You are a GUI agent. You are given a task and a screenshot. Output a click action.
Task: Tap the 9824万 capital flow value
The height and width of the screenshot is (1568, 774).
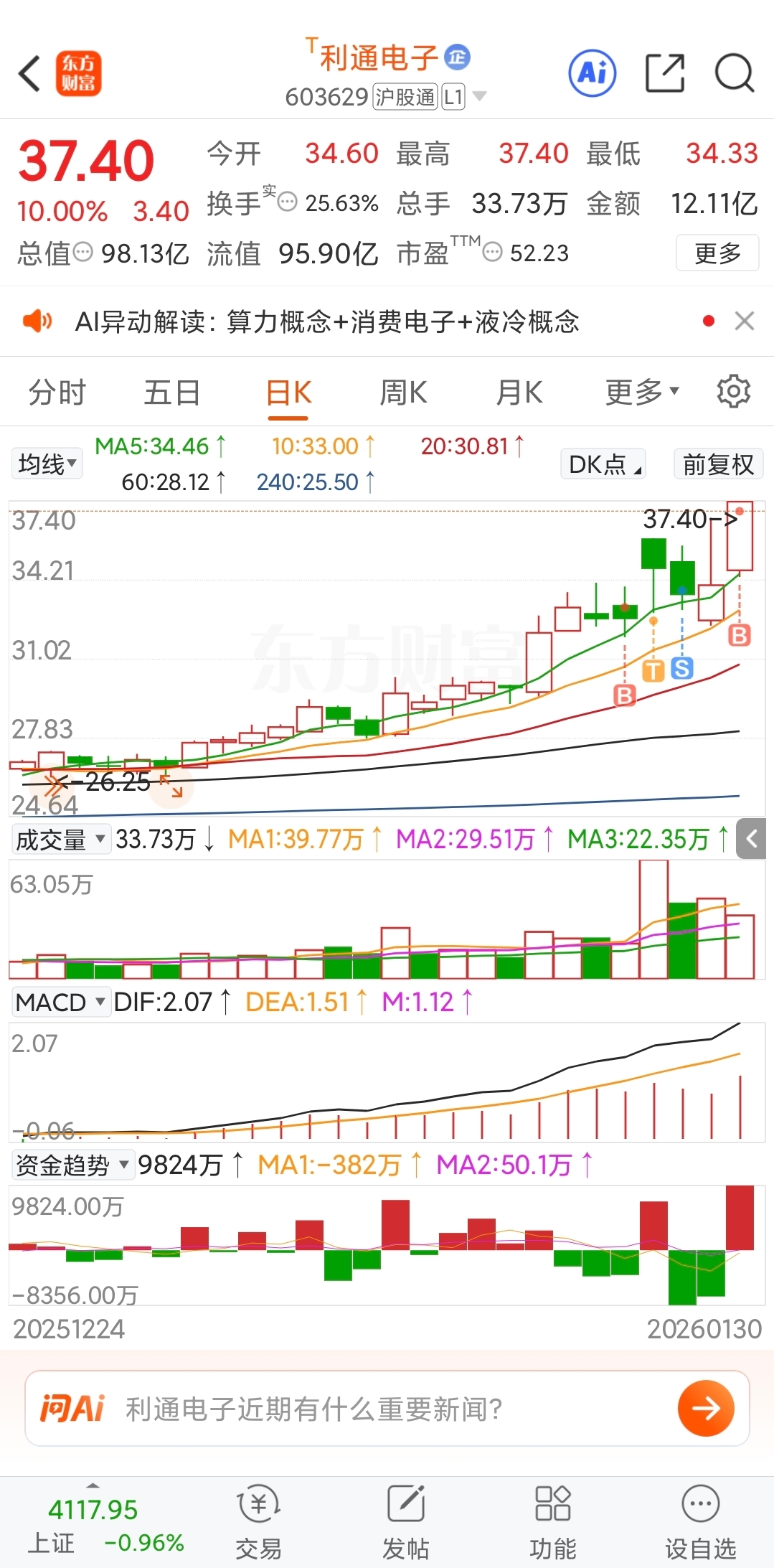[190, 1165]
